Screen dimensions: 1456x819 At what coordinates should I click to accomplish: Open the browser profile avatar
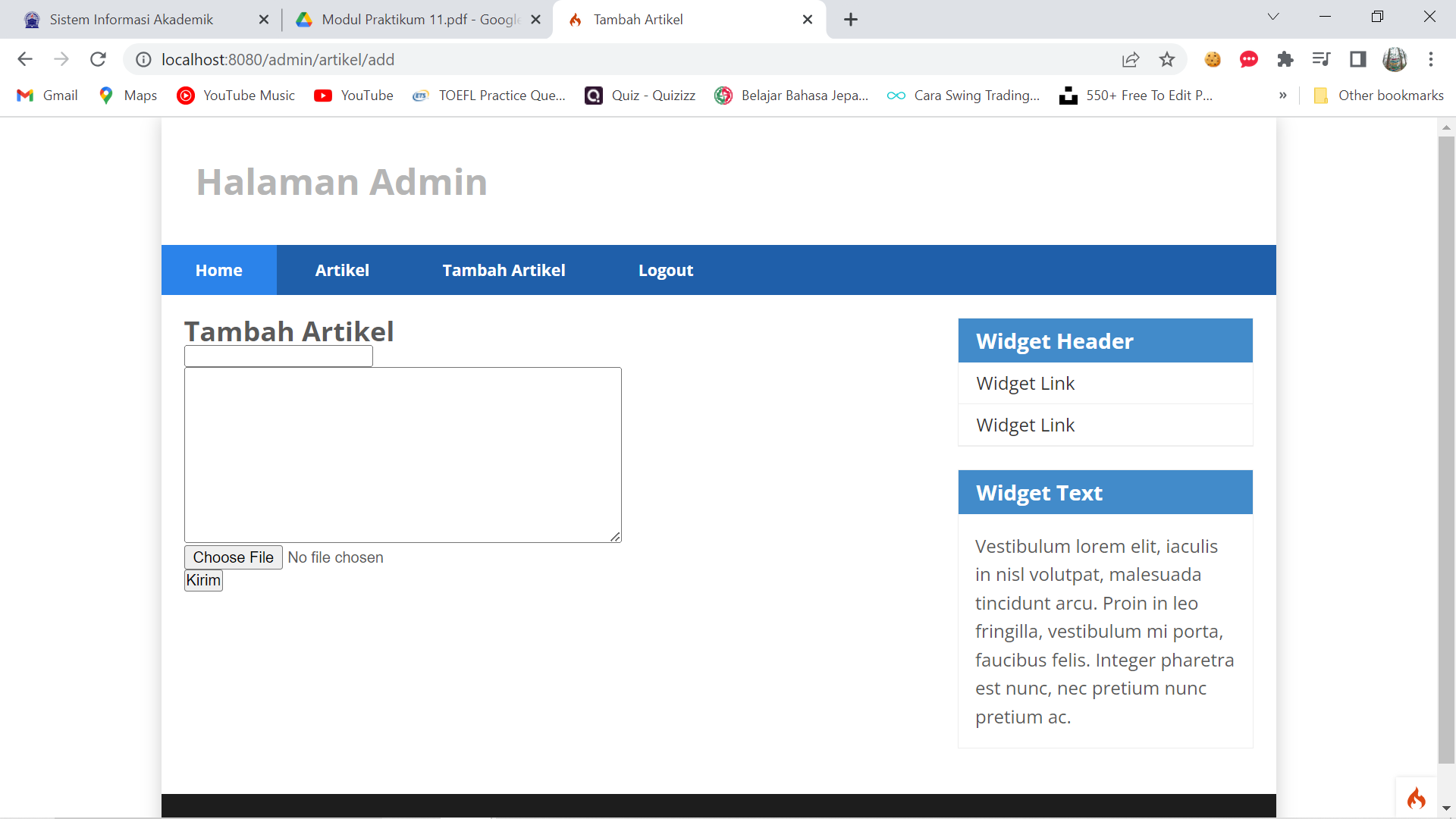1395,59
